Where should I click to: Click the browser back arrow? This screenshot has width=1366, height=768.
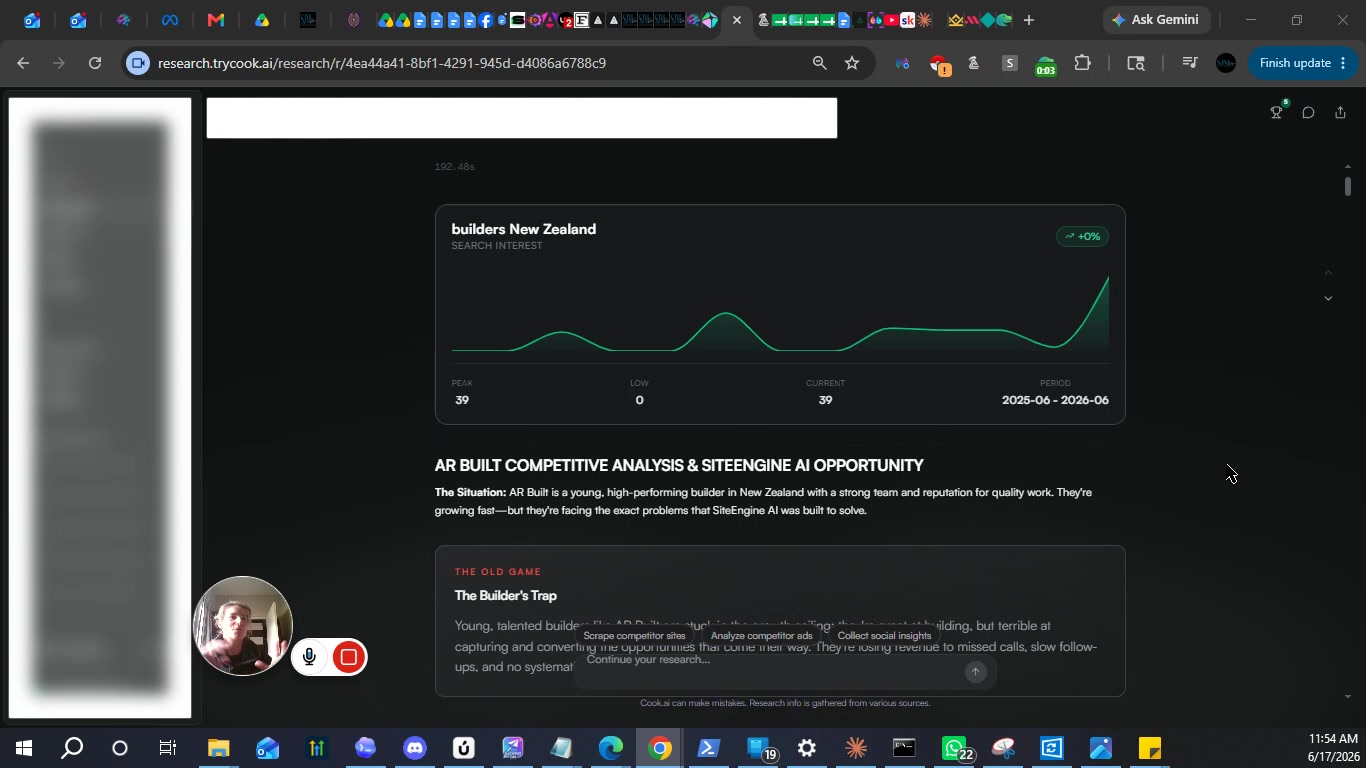23,63
